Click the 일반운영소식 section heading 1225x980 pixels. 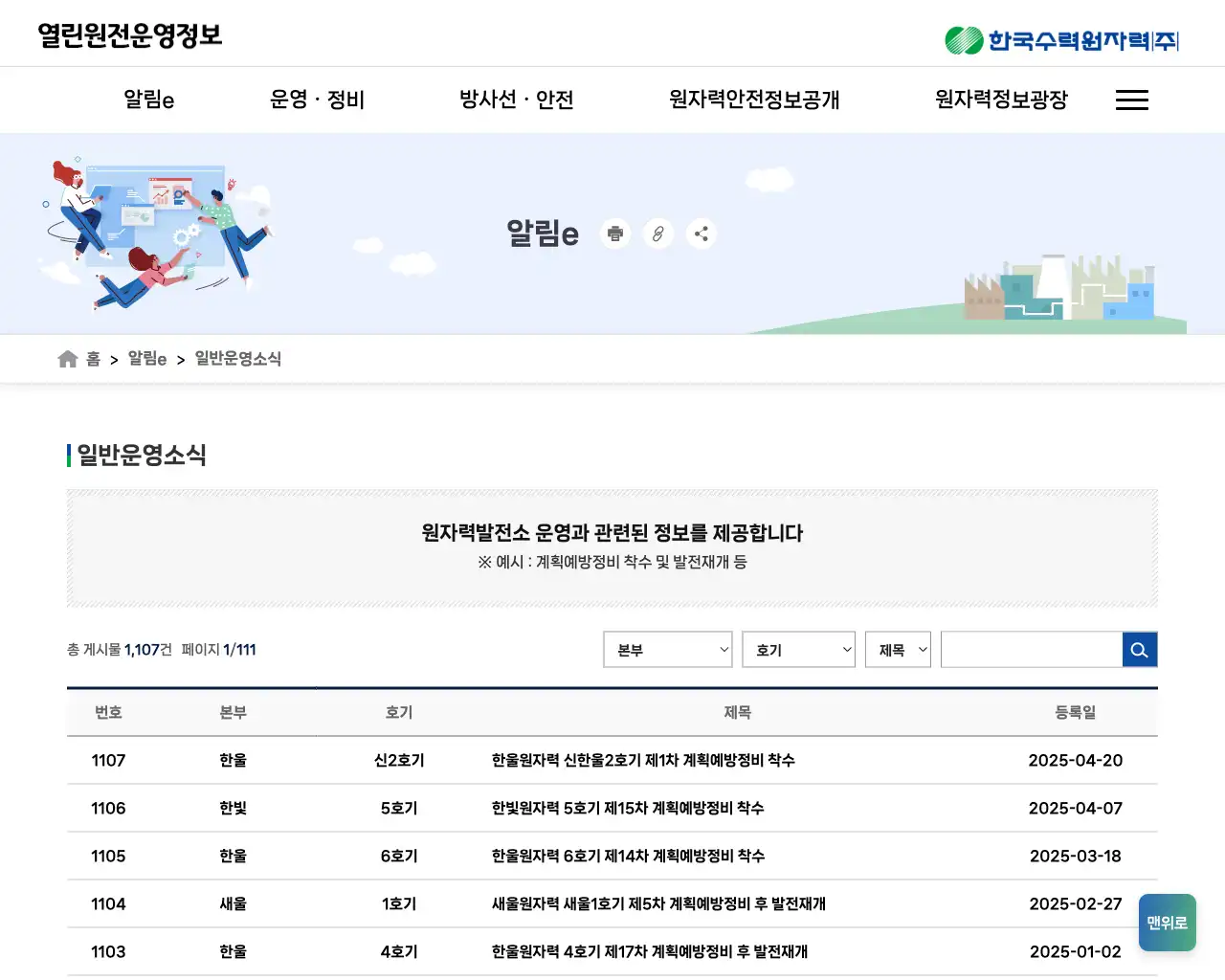142,456
